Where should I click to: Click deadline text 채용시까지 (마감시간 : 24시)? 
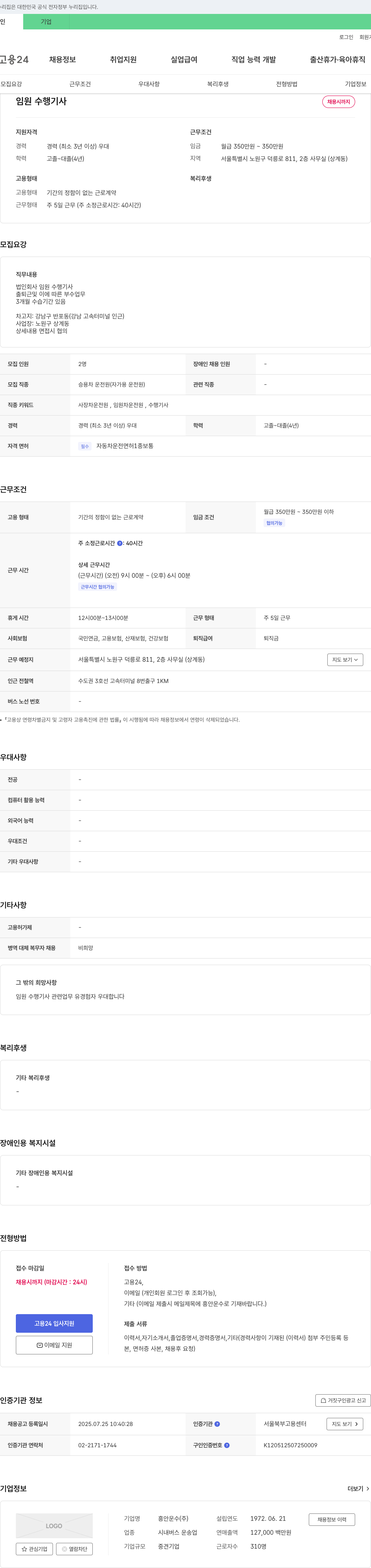pos(52,1282)
